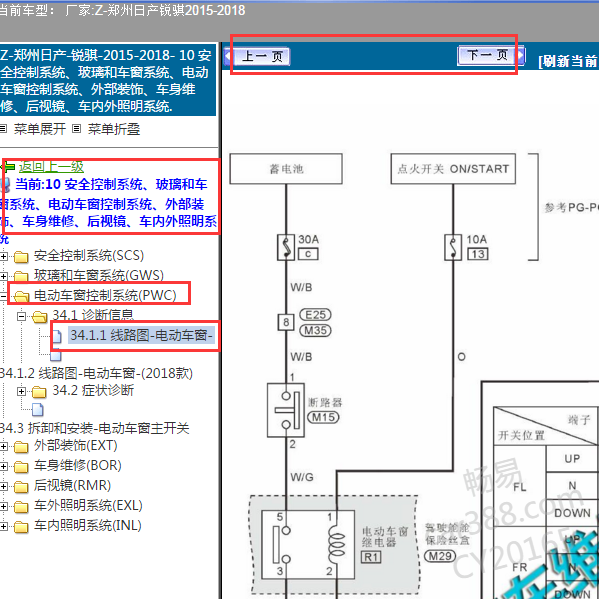Click the 上一页 previous page button

point(261,57)
